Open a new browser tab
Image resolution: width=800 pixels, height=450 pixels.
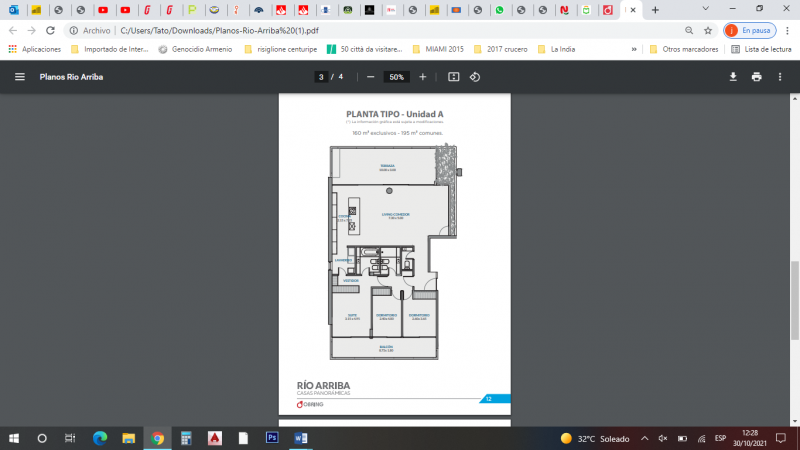[655, 10]
